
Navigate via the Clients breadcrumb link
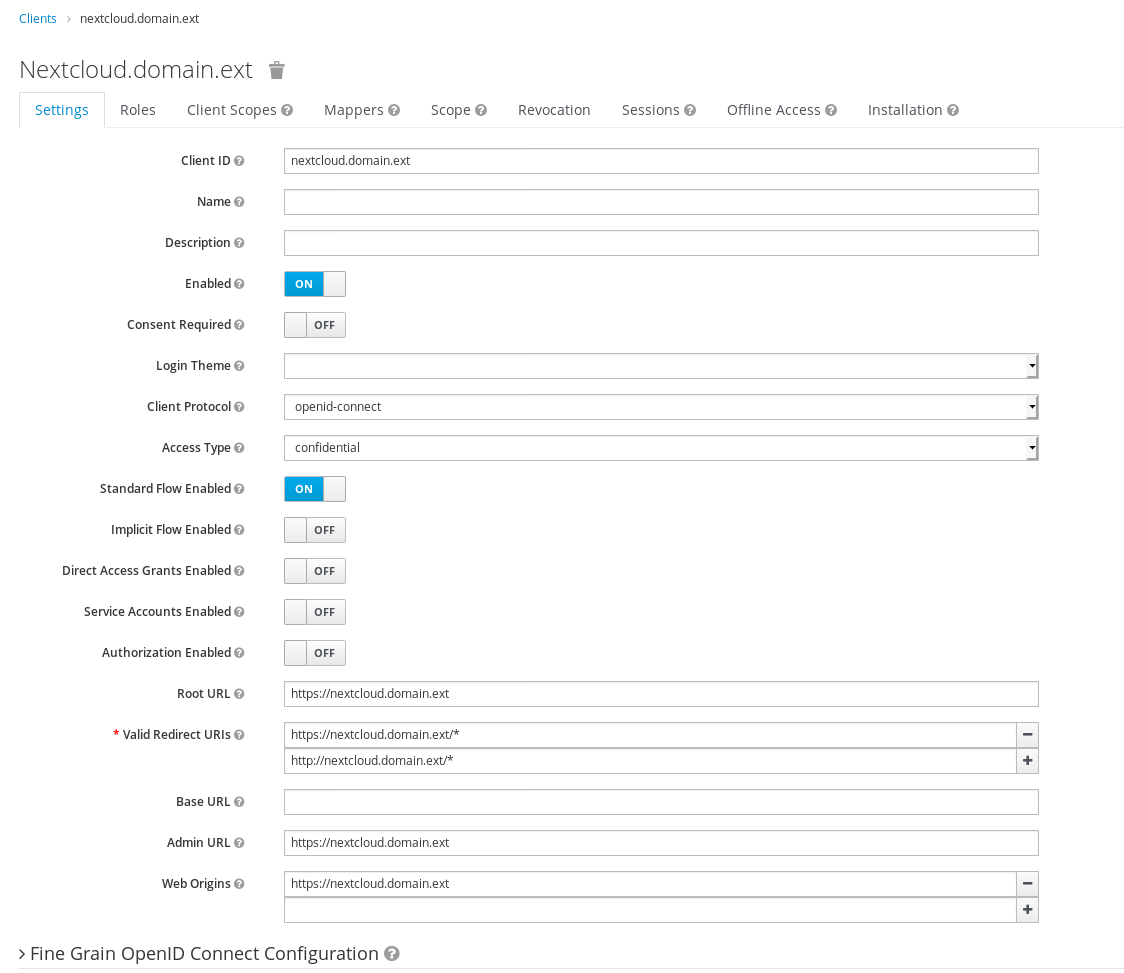[x=37, y=18]
